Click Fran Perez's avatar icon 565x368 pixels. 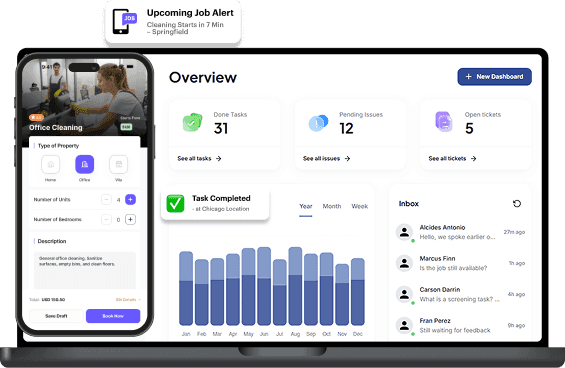(404, 325)
